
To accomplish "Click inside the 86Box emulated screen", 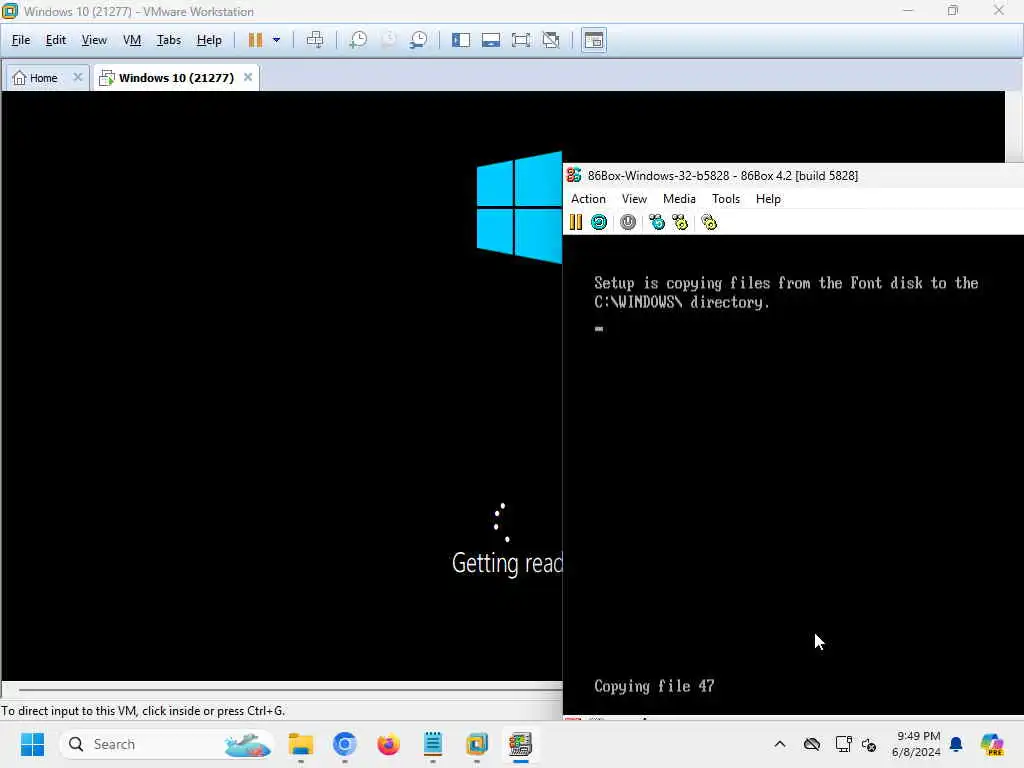I will (x=793, y=475).
